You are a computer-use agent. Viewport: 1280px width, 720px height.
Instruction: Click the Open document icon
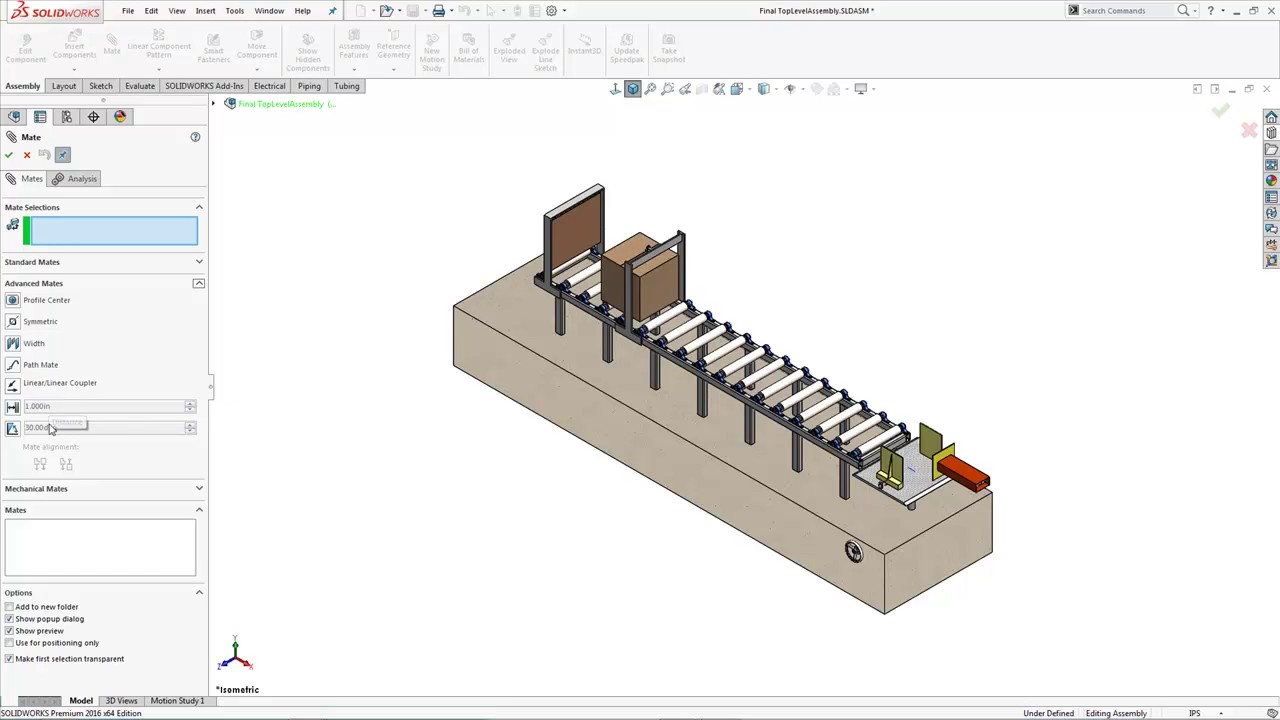(x=386, y=11)
